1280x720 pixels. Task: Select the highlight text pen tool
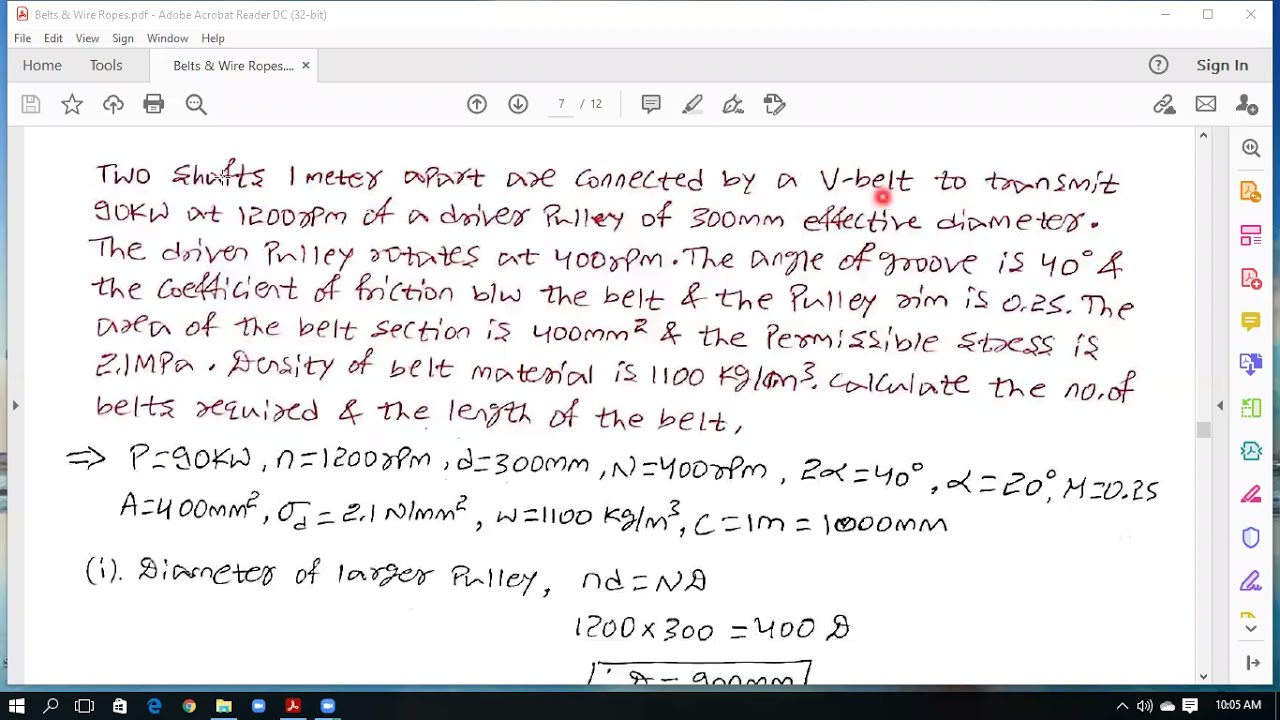coord(692,104)
